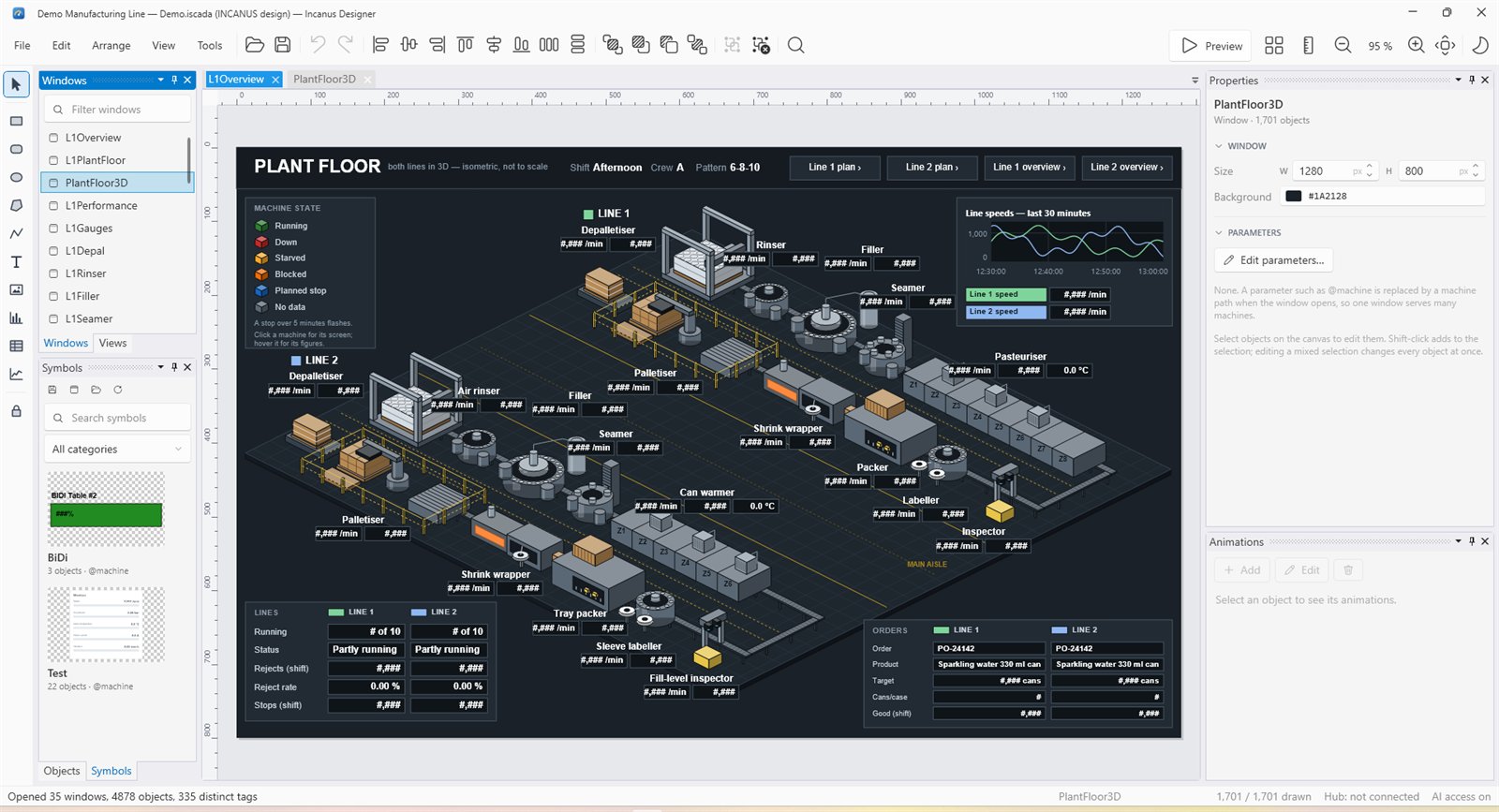Click the Windows list scrollbar
This screenshot has width=1499, height=812.
tap(189, 160)
